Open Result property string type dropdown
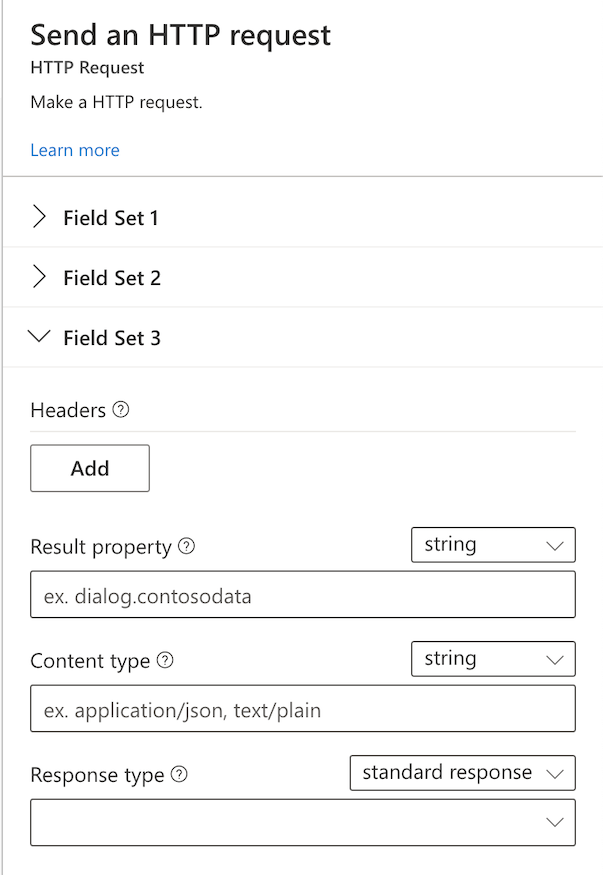 (493, 545)
